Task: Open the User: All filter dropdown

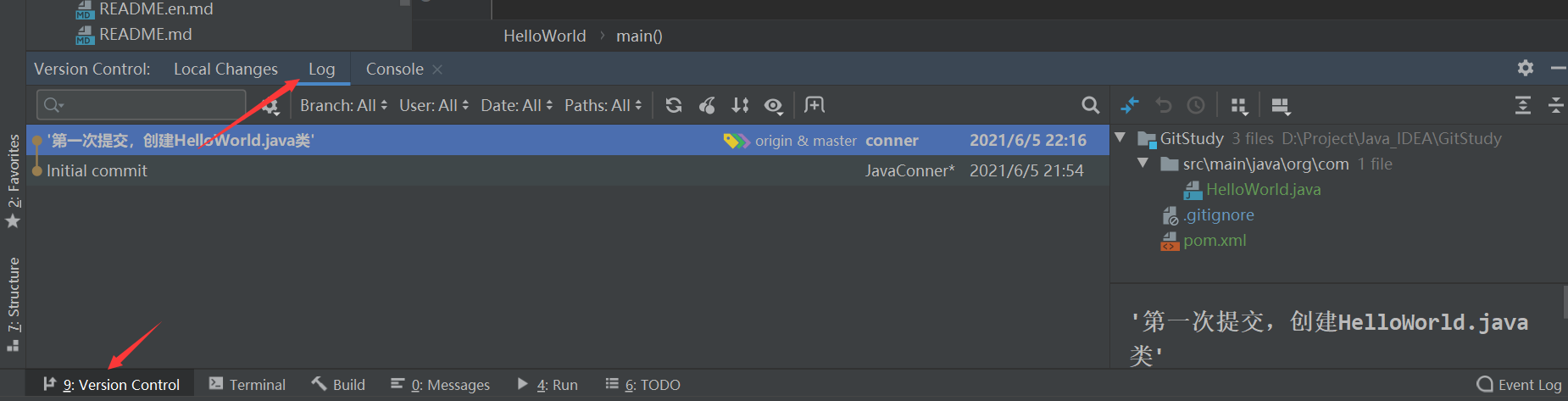Action: coord(434,105)
